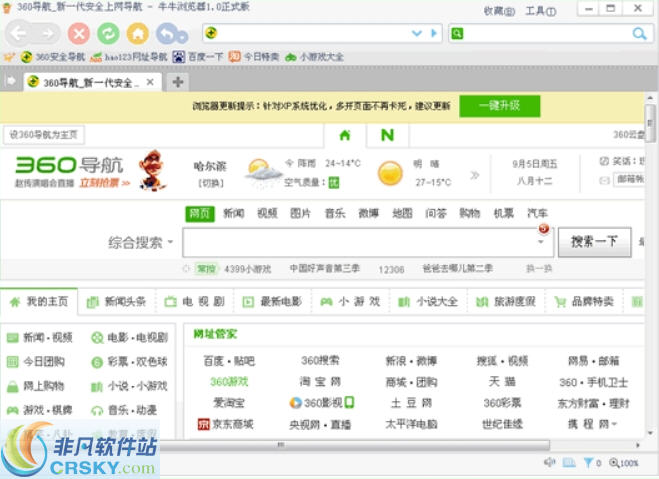Click the 一键升级 green button
659x479 pixels.
pos(500,106)
